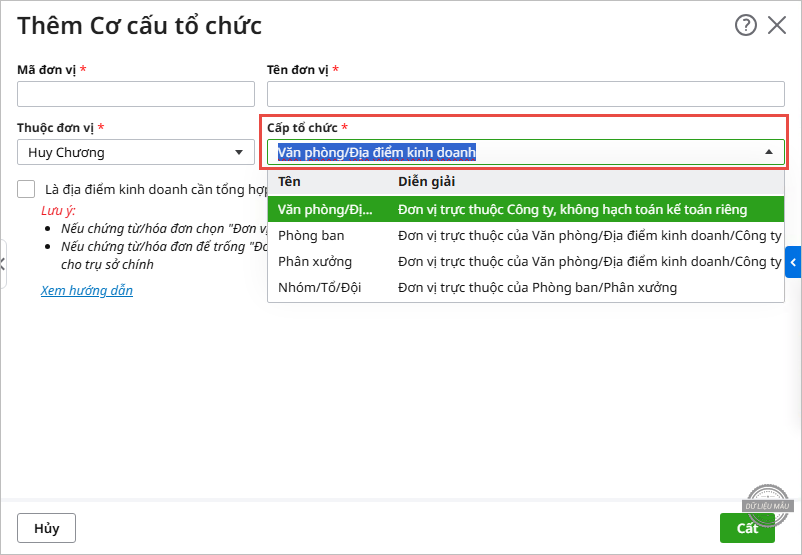Tick the Là địa điểm kinh doanh checkbox

[x=26, y=188]
